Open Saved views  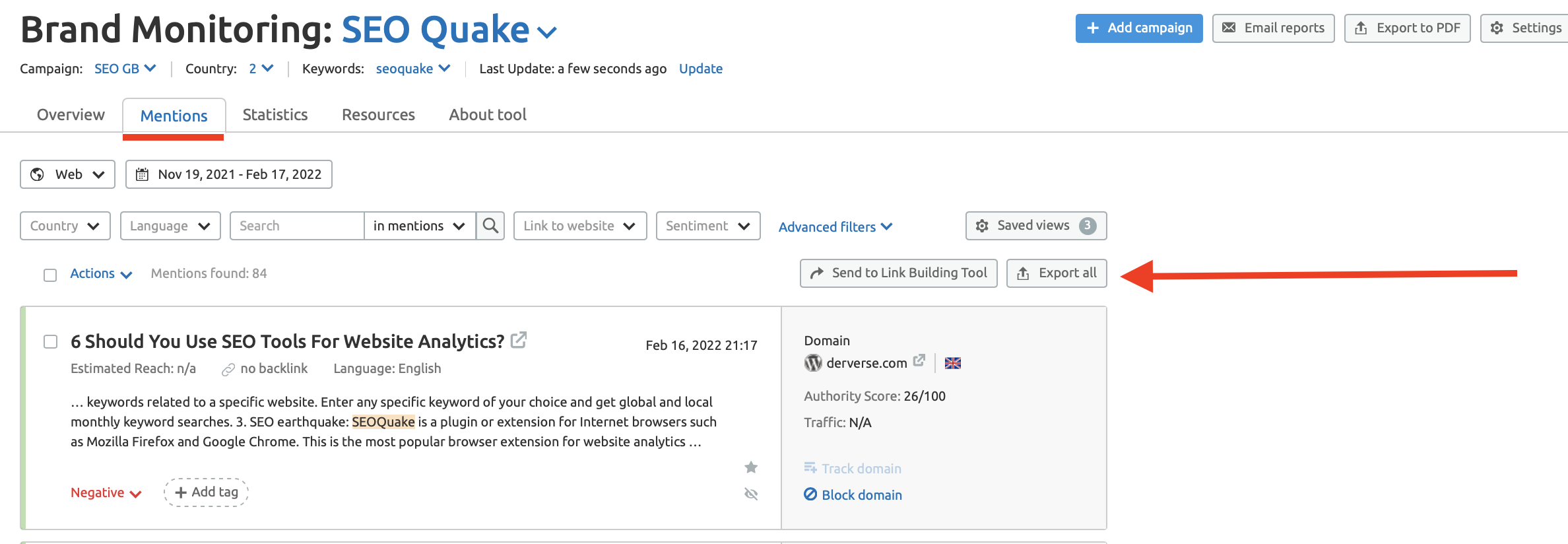pyautogui.click(x=1036, y=226)
